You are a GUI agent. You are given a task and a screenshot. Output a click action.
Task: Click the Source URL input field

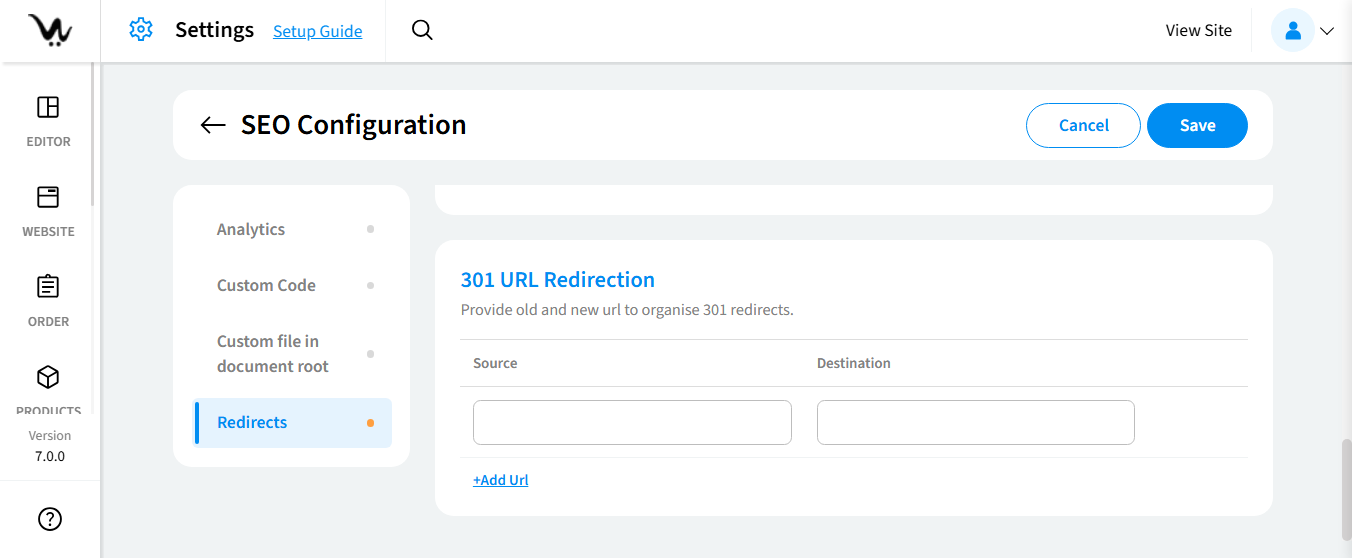point(632,422)
